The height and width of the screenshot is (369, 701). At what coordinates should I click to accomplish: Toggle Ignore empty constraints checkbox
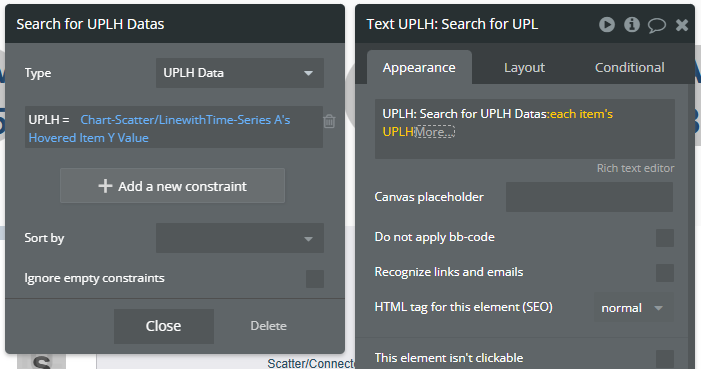315,279
